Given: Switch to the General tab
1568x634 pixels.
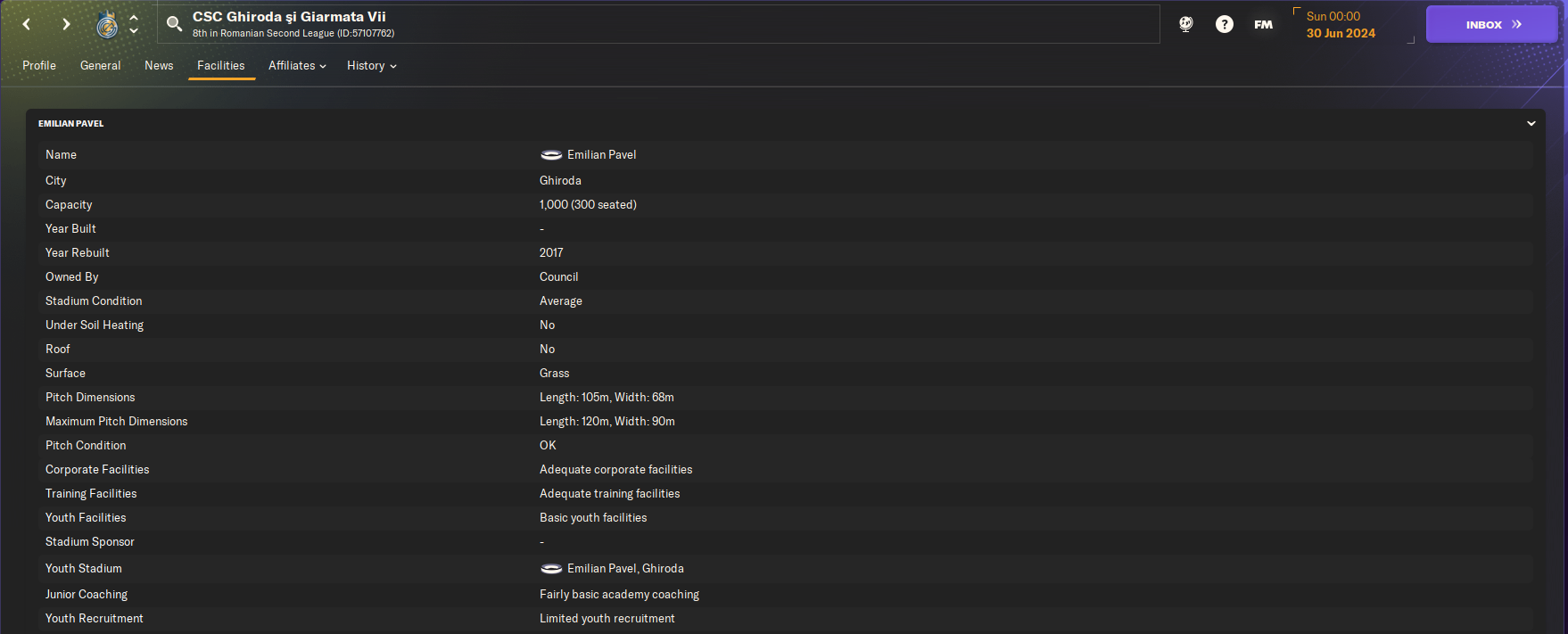Looking at the screenshot, I should (x=100, y=66).
